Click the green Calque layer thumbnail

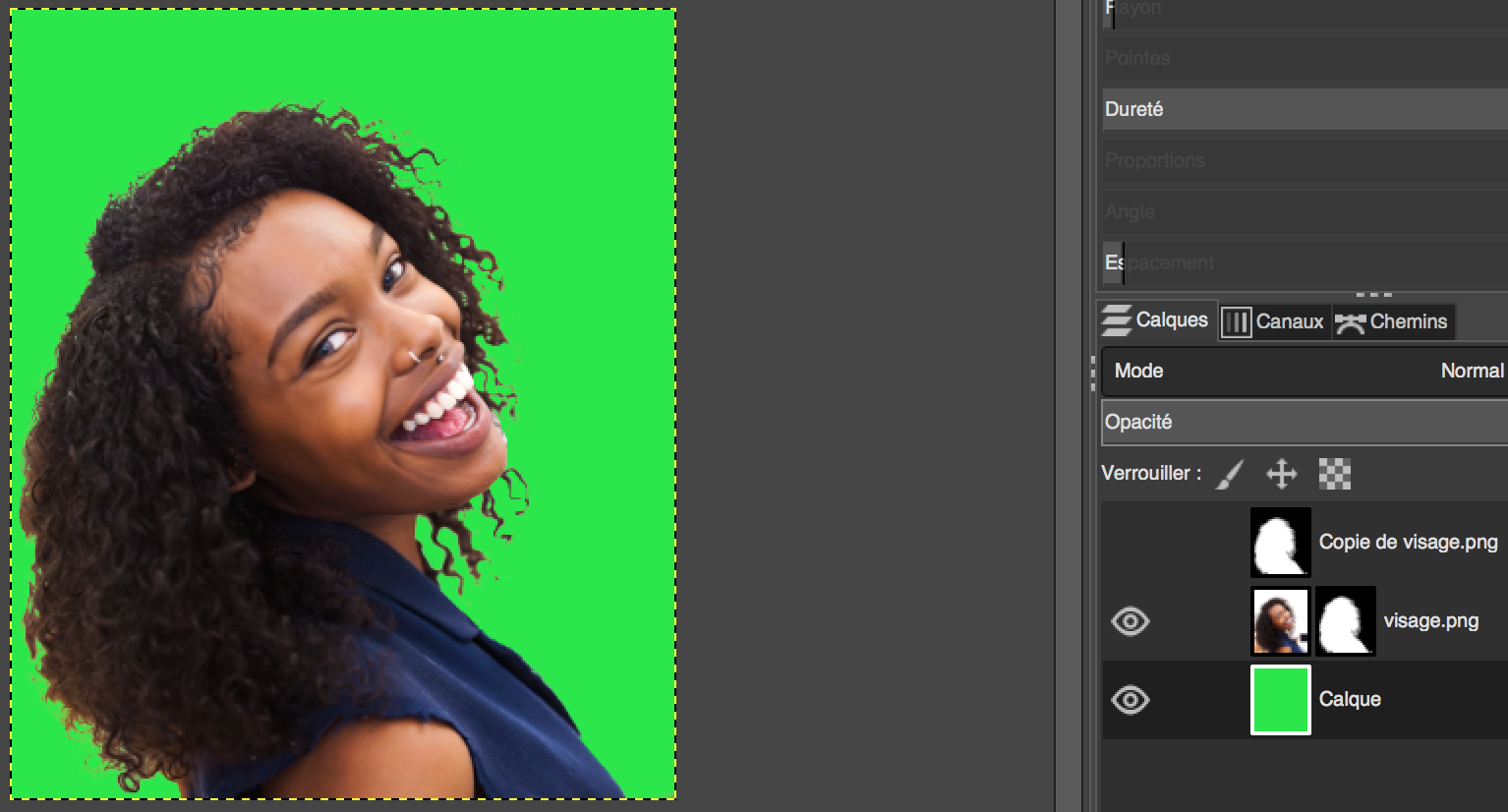pos(1280,700)
